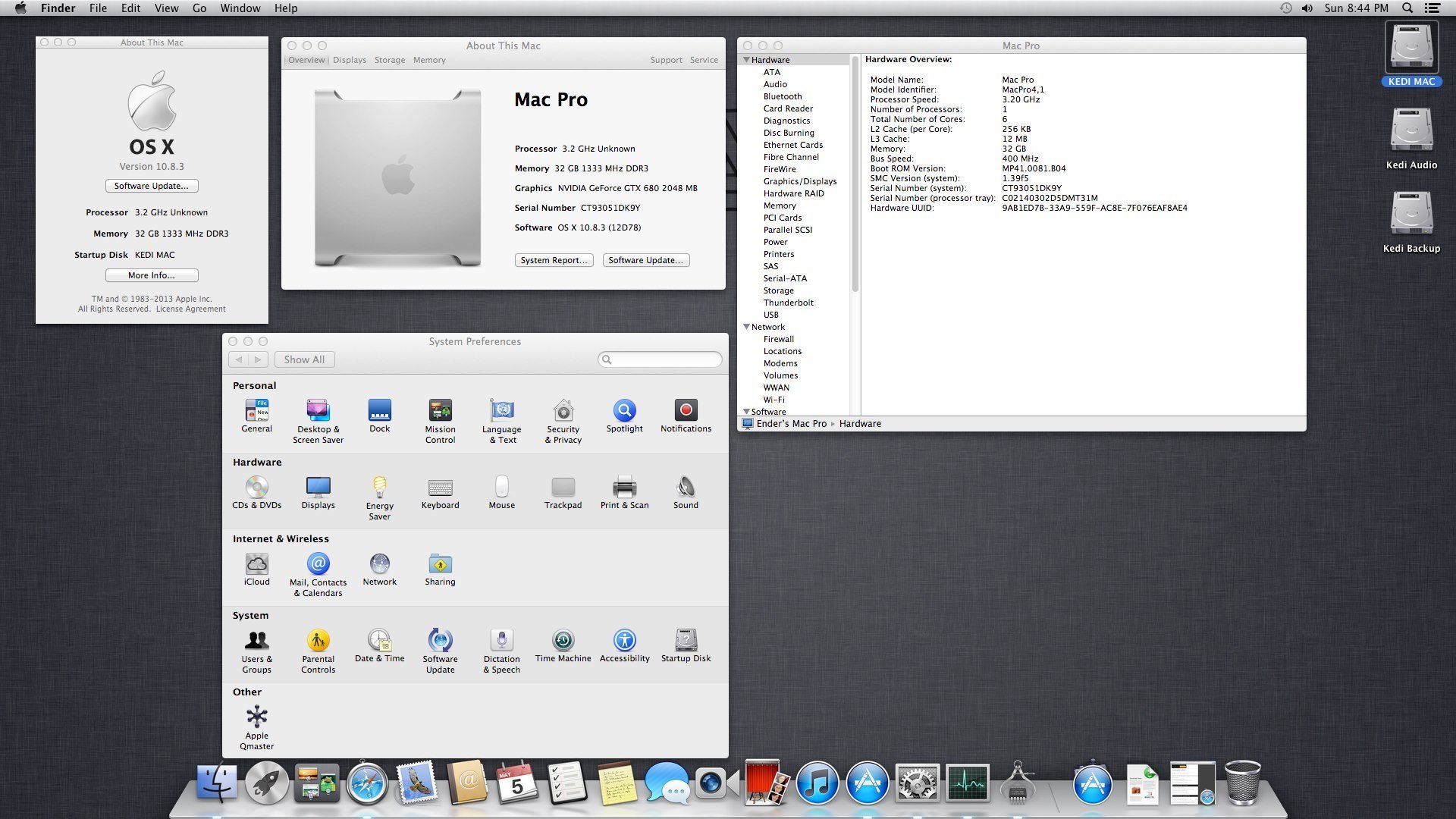Open the Apple Qmaster preference pane
1456x819 pixels.
pos(256,717)
